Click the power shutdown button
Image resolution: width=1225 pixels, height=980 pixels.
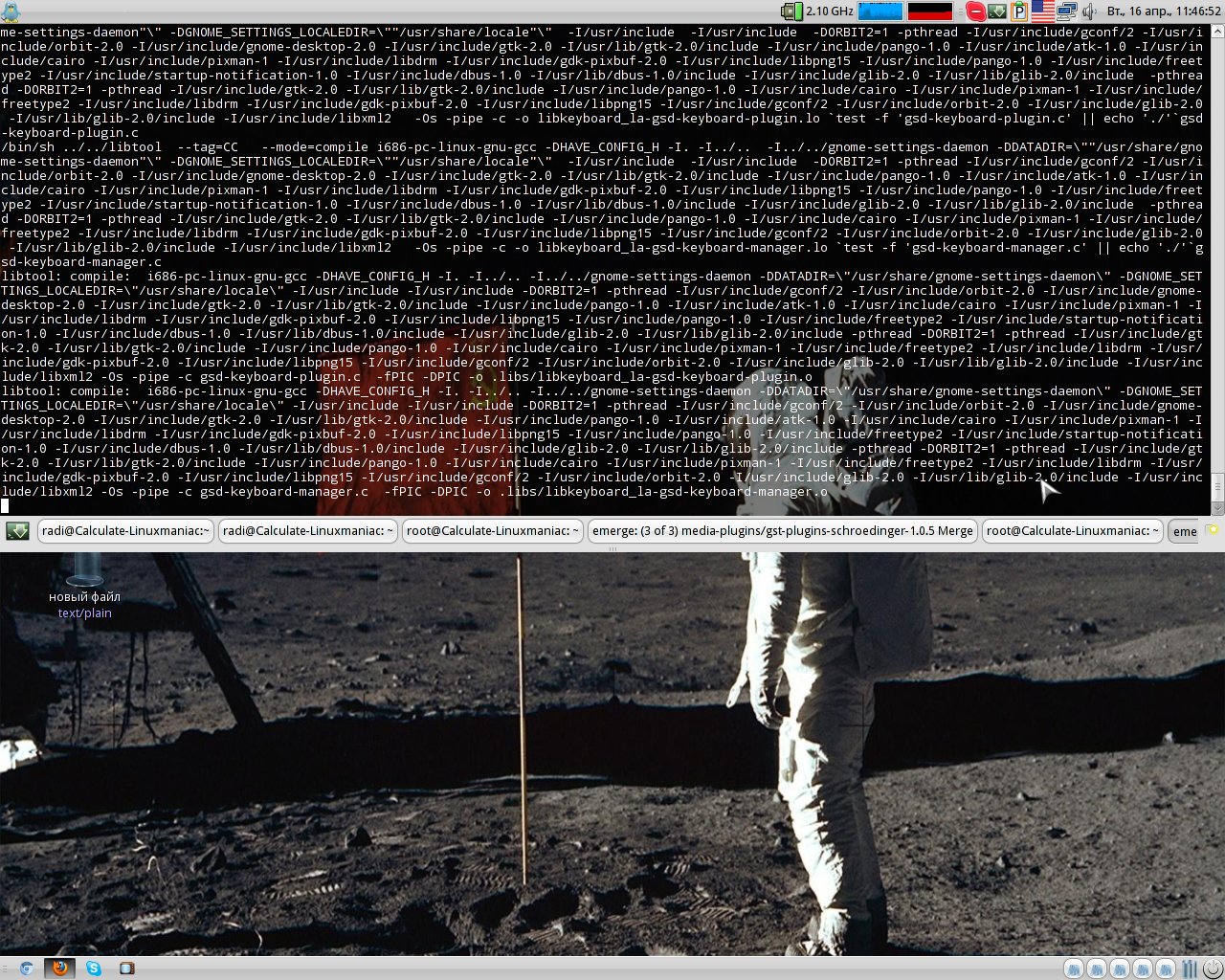(x=1213, y=969)
